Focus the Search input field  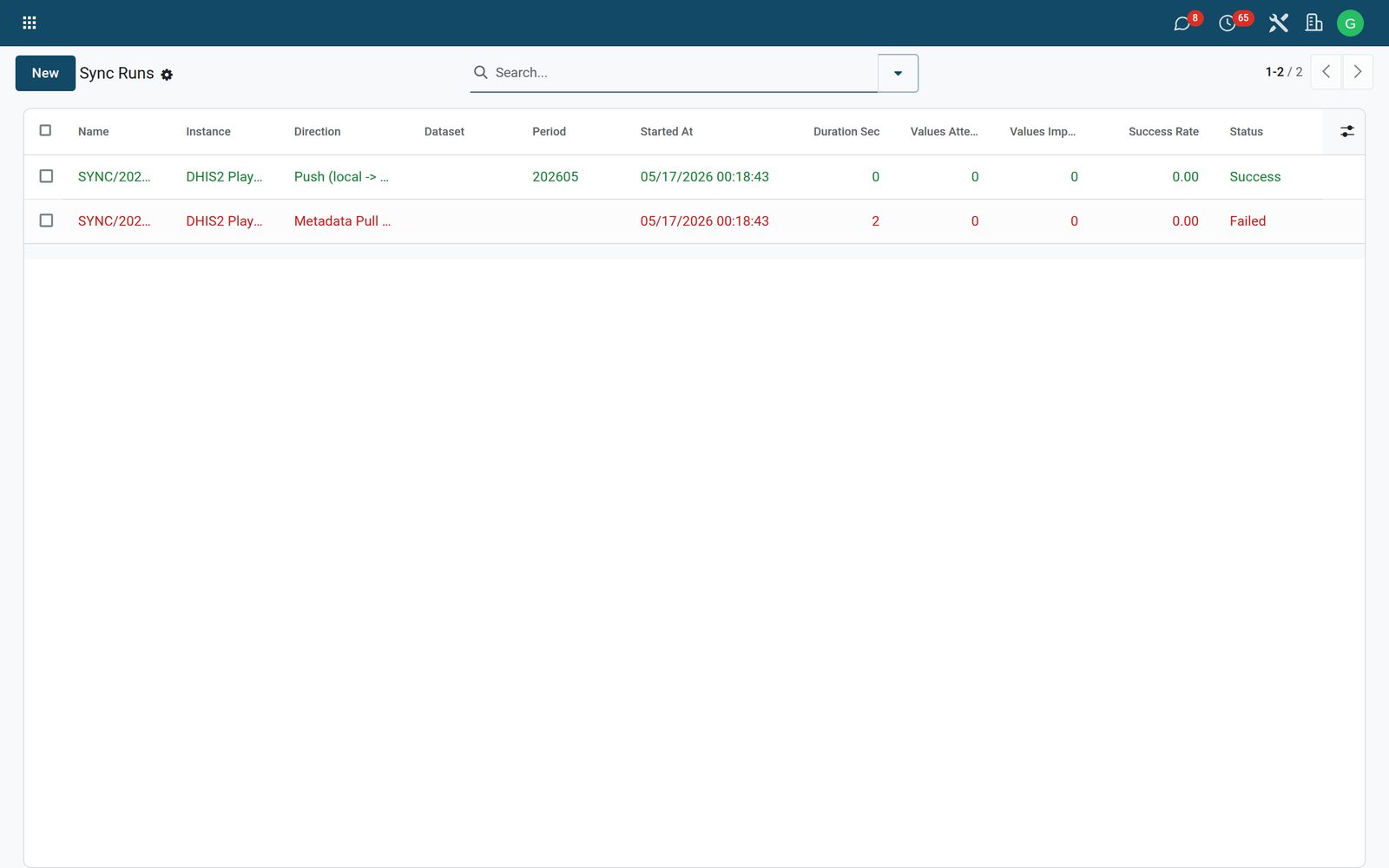click(x=683, y=73)
